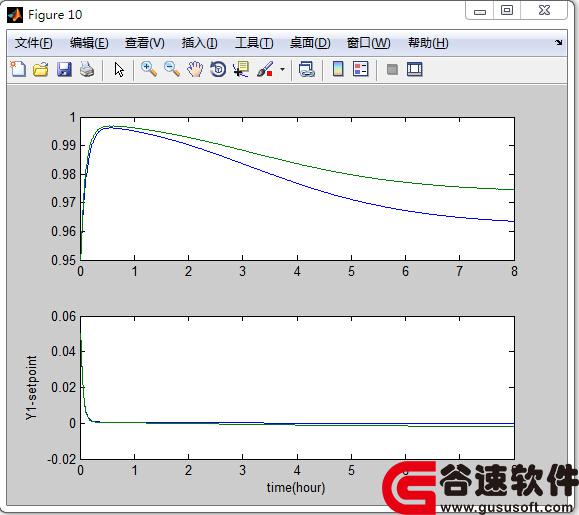This screenshot has width=579, height=515.
Task: Select the Brush data tool
Action: click(x=265, y=69)
